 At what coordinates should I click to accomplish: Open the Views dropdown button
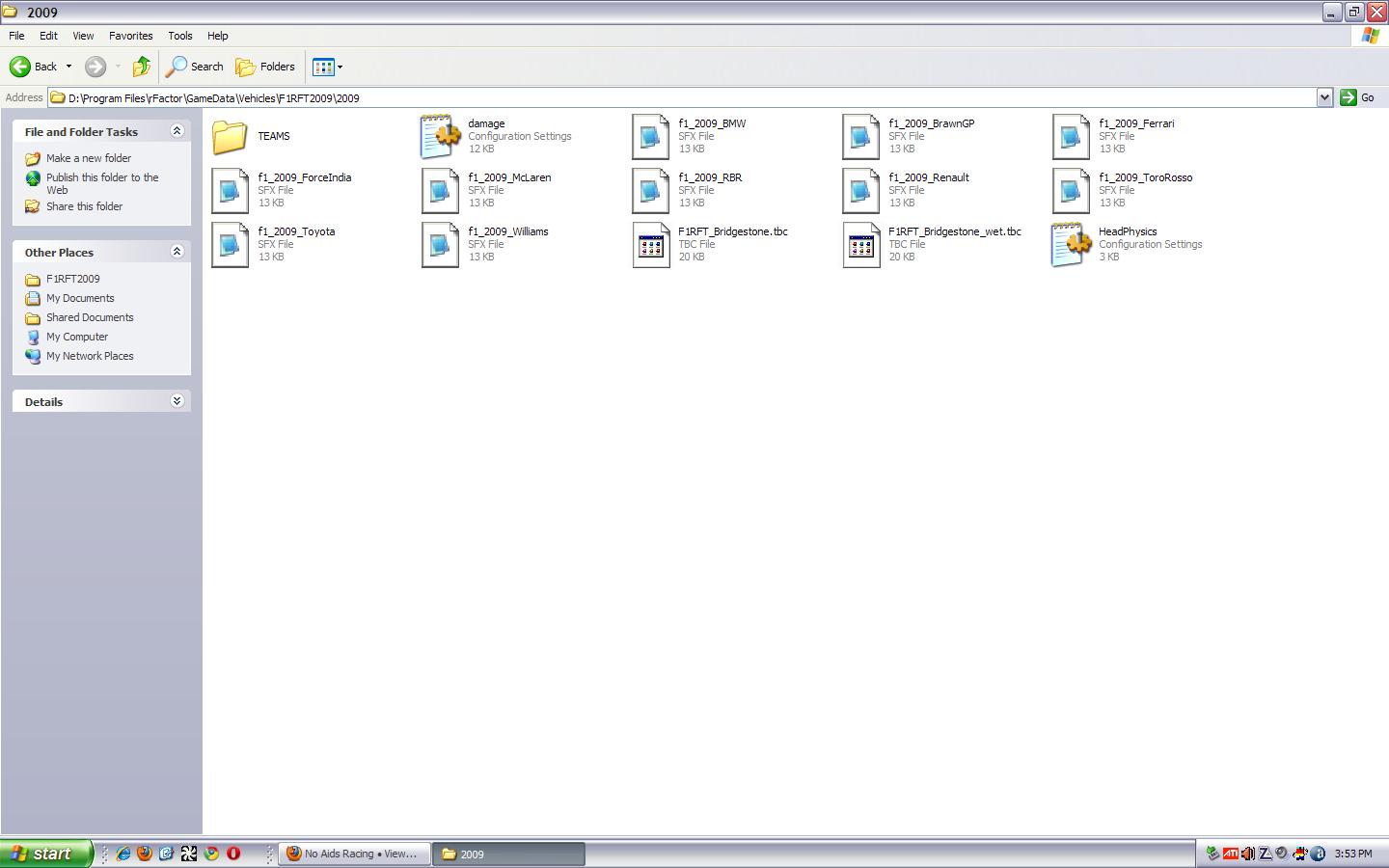[328, 67]
